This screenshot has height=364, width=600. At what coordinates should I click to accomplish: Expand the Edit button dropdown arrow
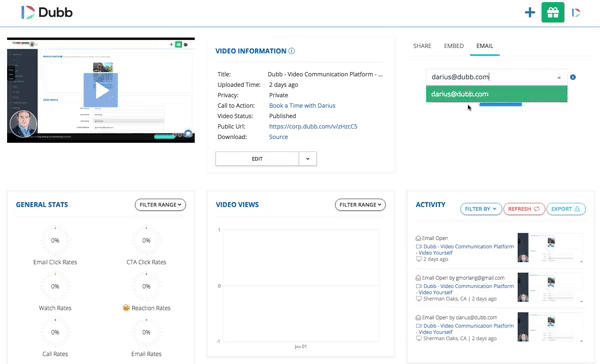307,158
